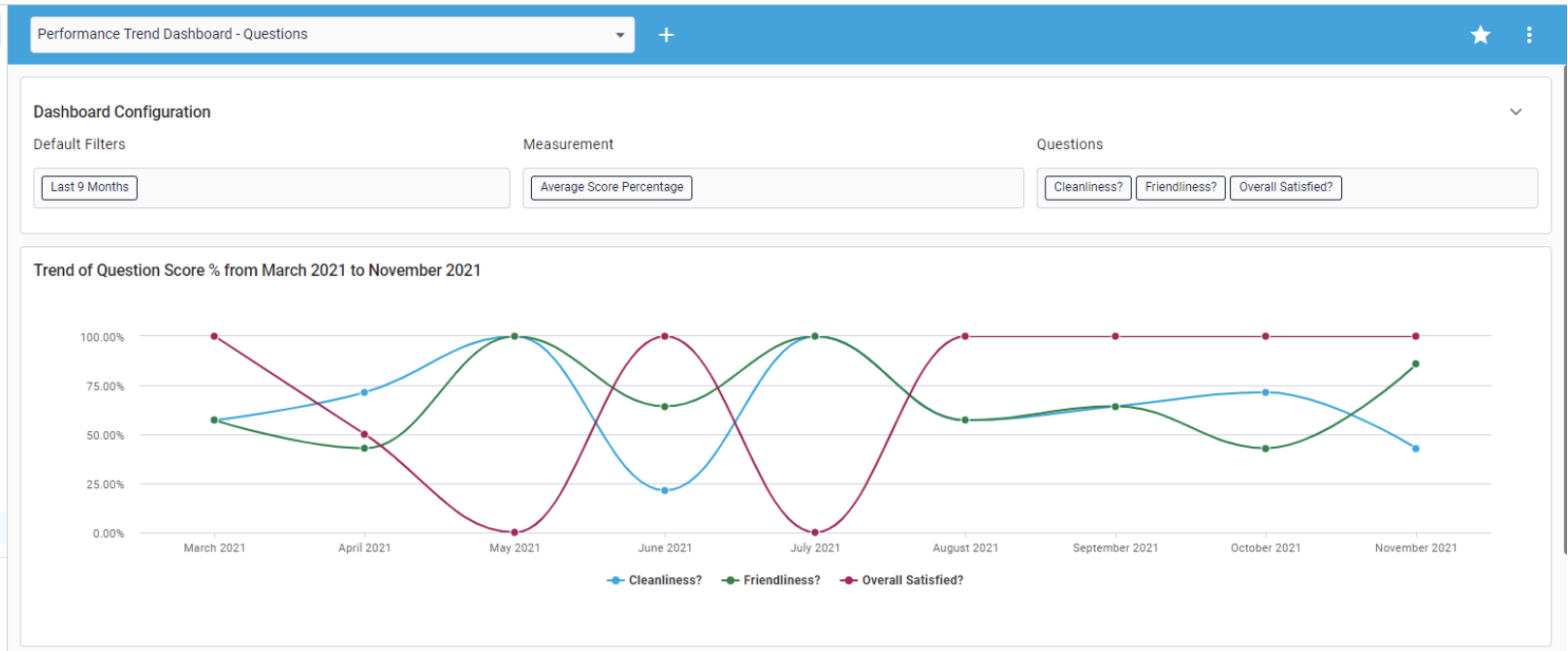Click the Cleanliness? data point for June 2021
The height and width of the screenshot is (651, 1568).
click(x=665, y=491)
